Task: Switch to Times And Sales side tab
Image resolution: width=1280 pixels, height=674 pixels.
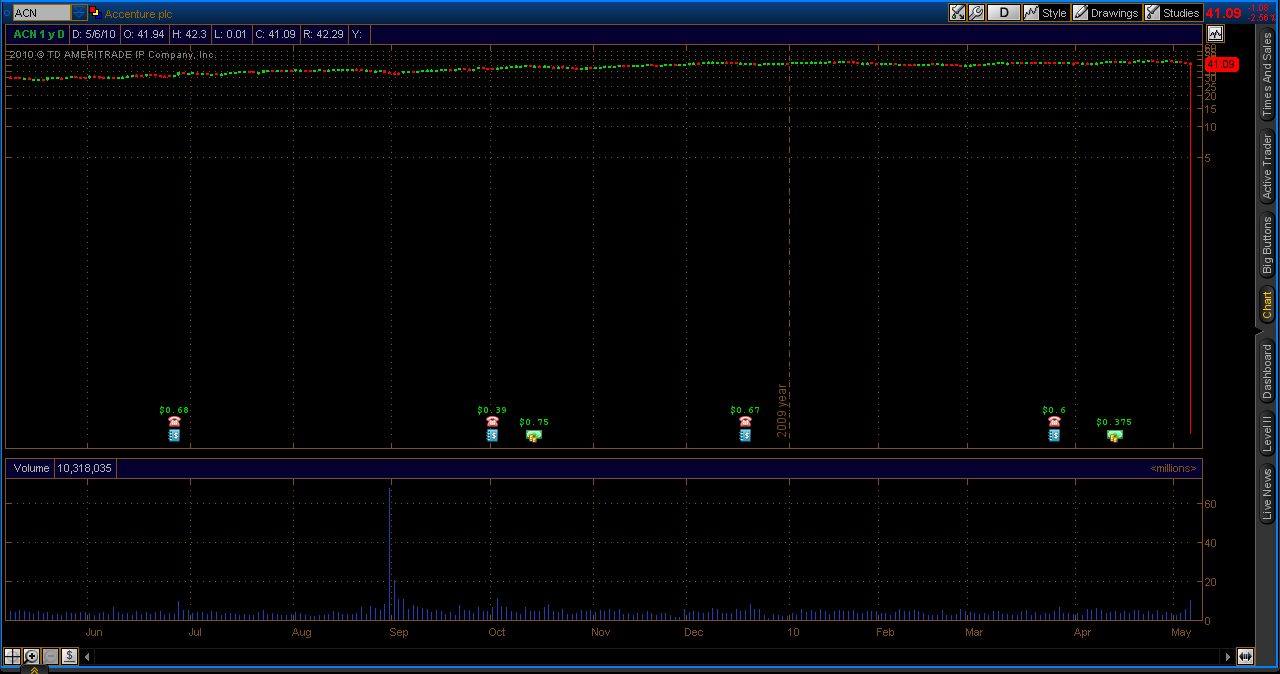Action: coord(1267,76)
